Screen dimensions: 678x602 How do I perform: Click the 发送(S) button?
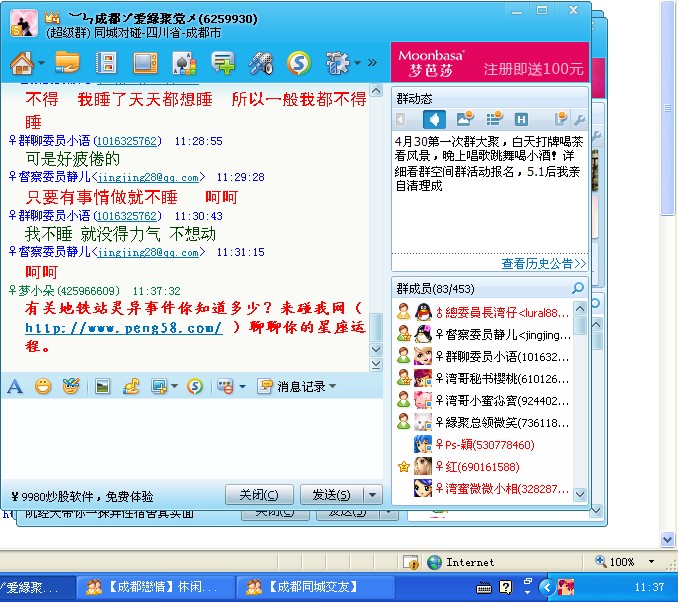[x=332, y=495]
